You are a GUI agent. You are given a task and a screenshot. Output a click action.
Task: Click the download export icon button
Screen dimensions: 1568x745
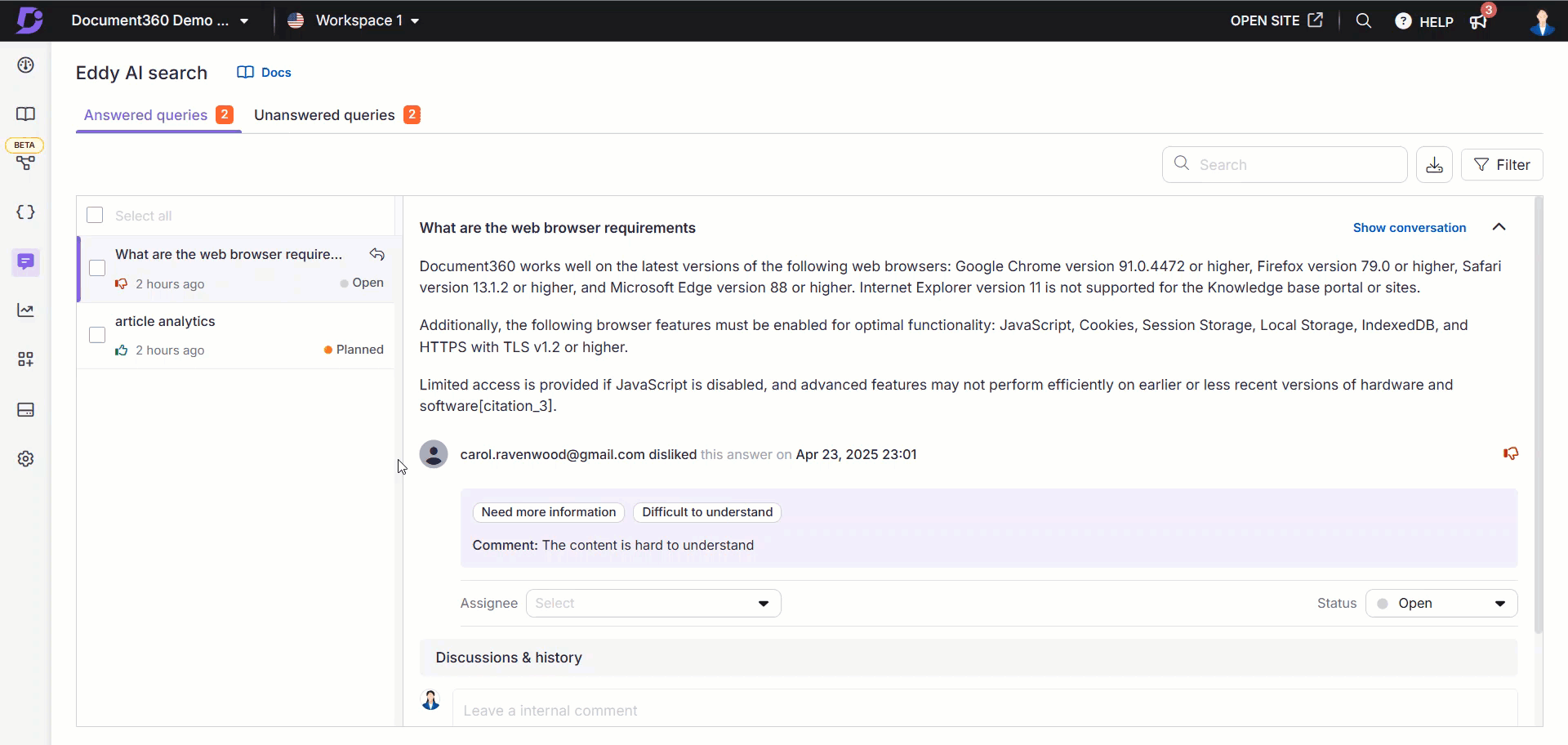point(1434,165)
